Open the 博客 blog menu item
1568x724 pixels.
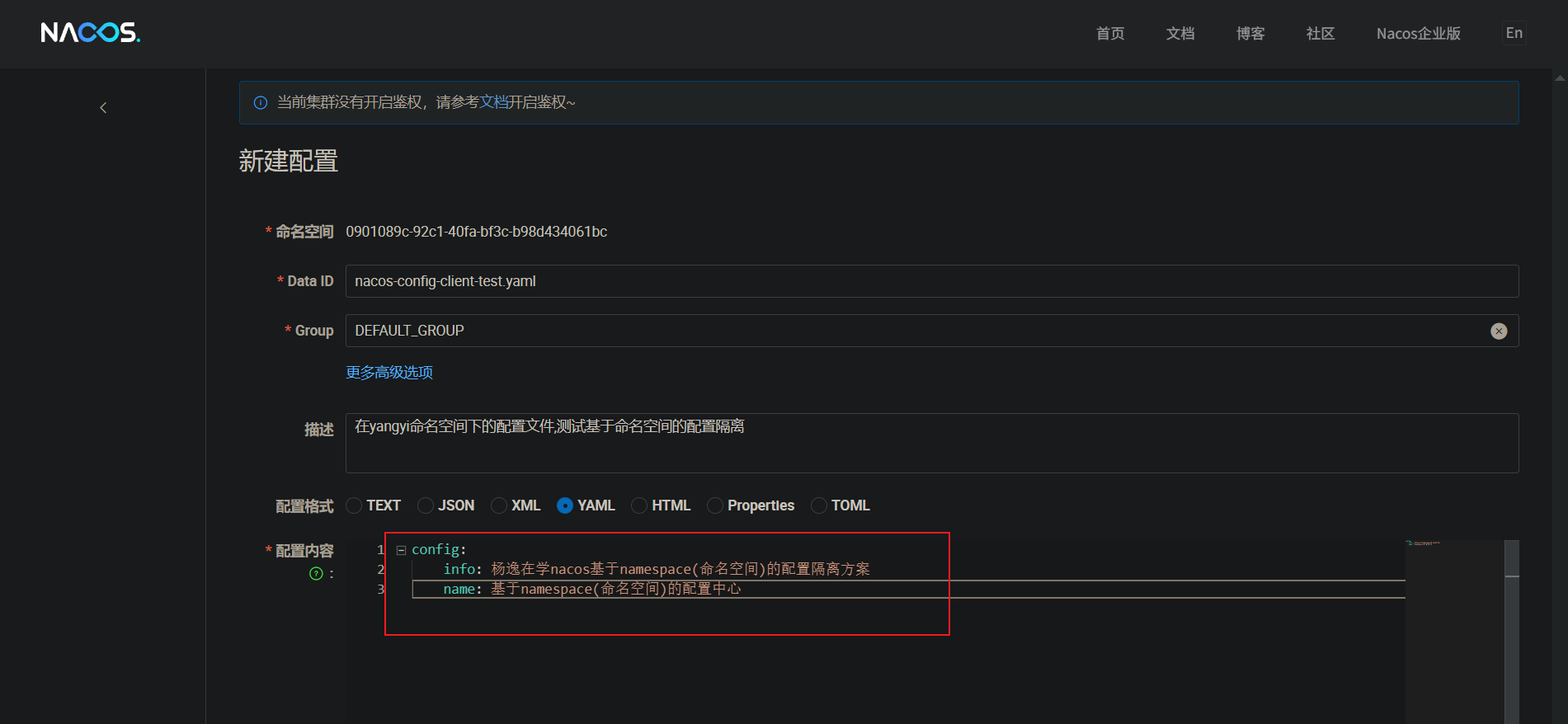pyautogui.click(x=1250, y=34)
